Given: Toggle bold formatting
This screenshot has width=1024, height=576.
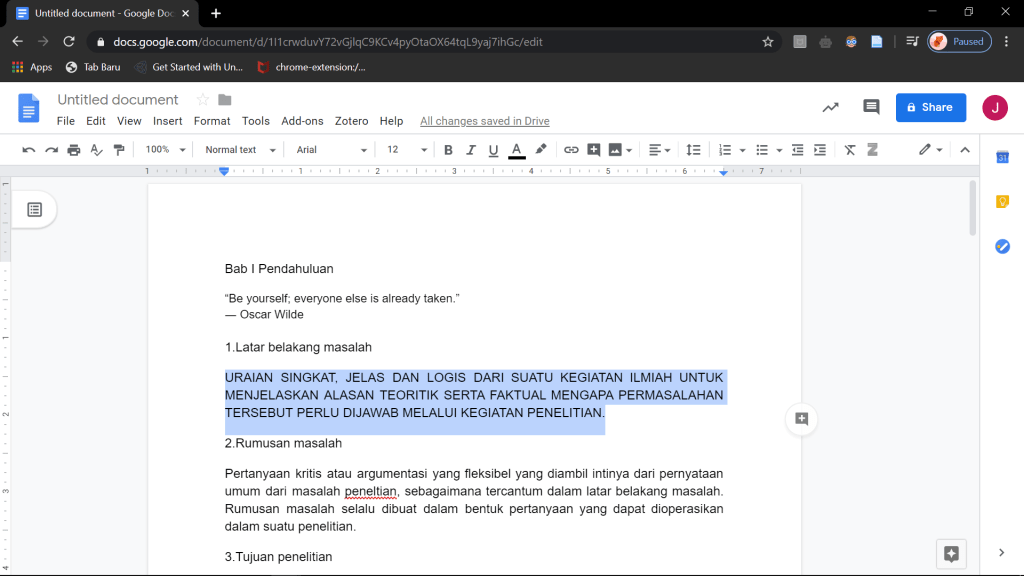Looking at the screenshot, I should [x=448, y=150].
